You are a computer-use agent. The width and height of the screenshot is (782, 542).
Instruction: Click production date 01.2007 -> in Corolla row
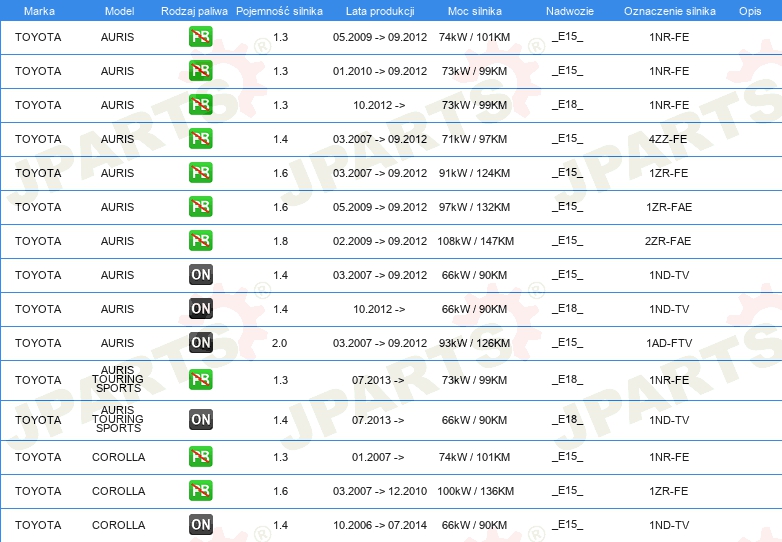click(x=378, y=457)
